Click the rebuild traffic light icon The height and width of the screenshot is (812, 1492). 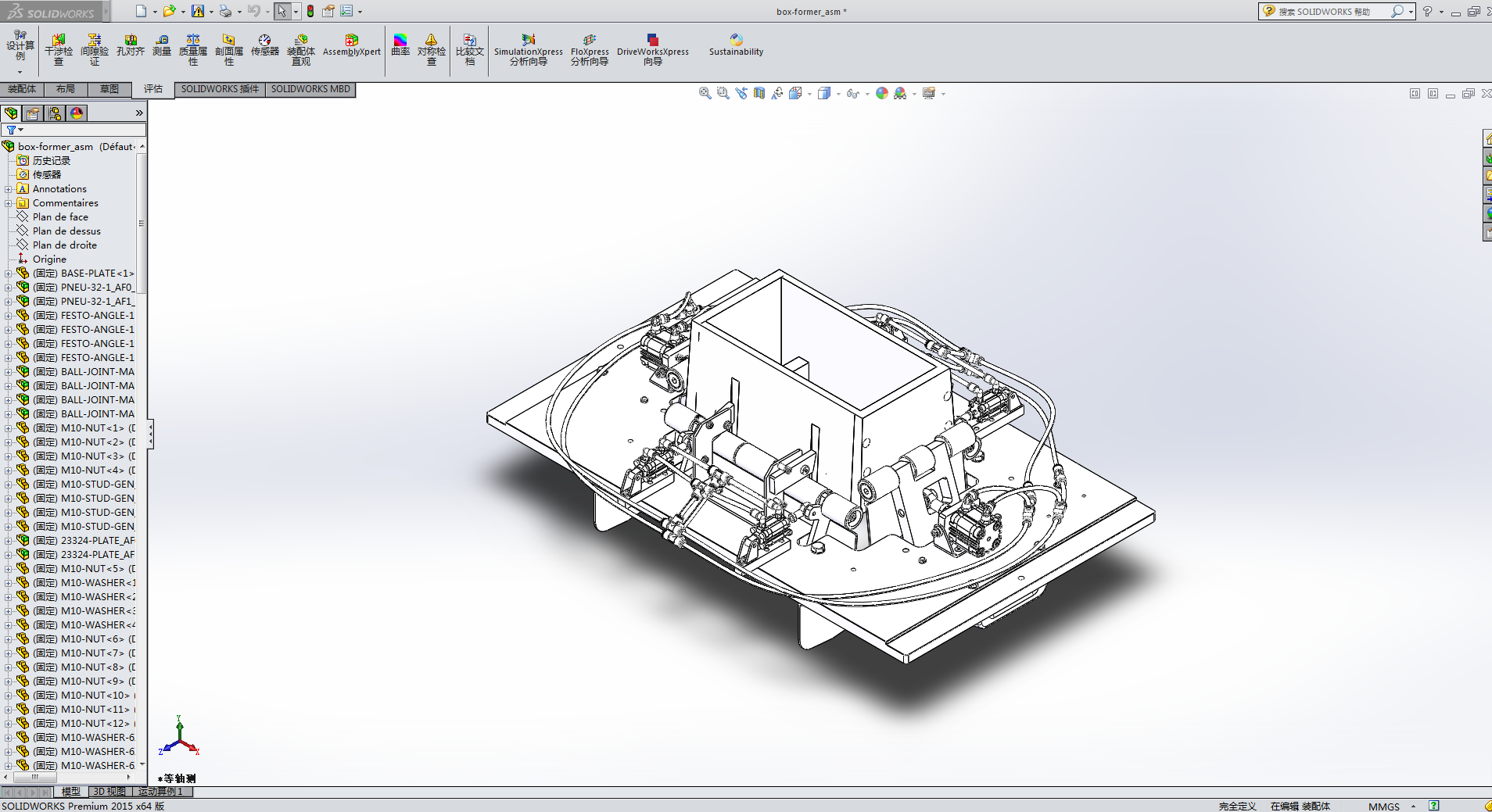(310, 11)
